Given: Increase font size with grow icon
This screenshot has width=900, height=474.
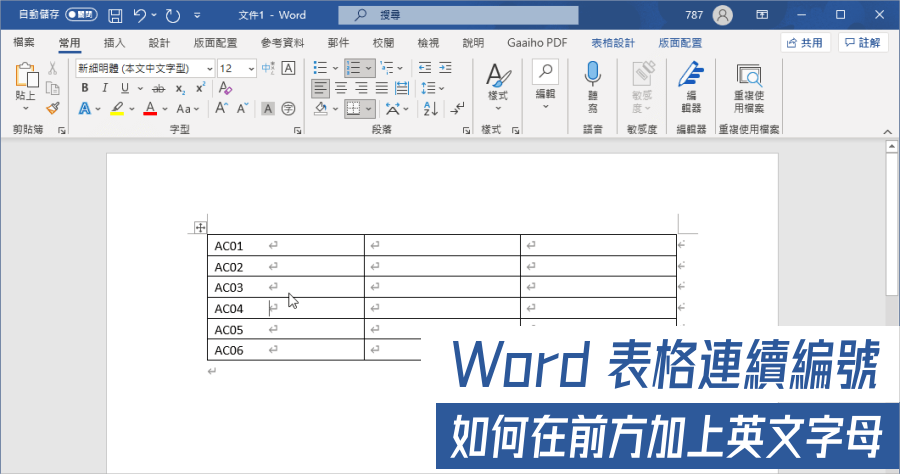Looking at the screenshot, I should click(221, 108).
